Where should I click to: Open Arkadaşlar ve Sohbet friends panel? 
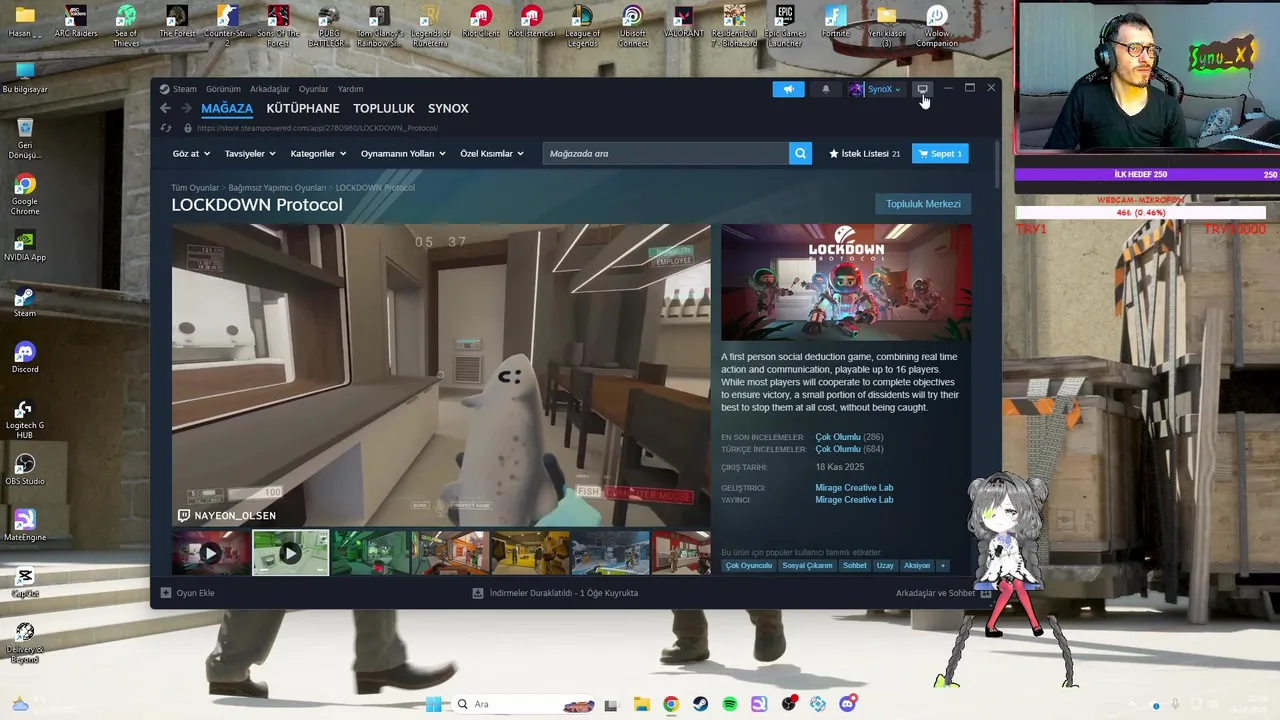point(943,593)
